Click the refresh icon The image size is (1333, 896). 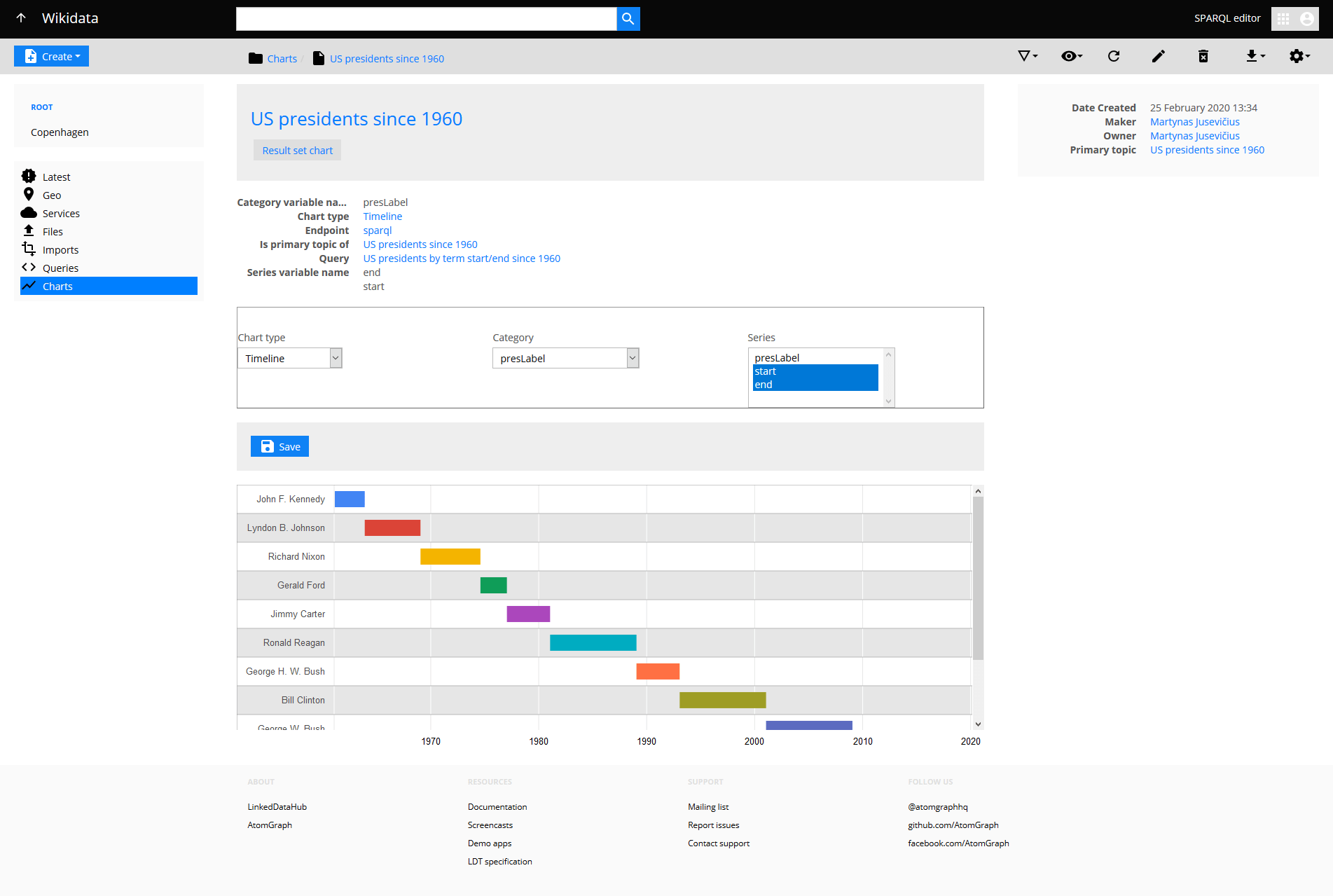[x=1114, y=56]
